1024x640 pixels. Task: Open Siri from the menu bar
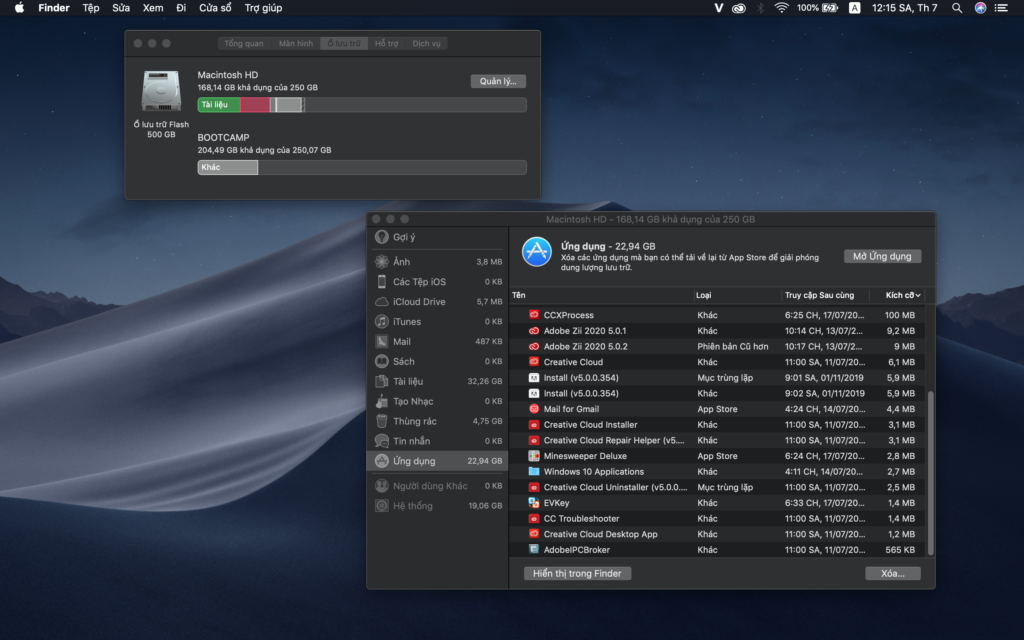coord(980,8)
